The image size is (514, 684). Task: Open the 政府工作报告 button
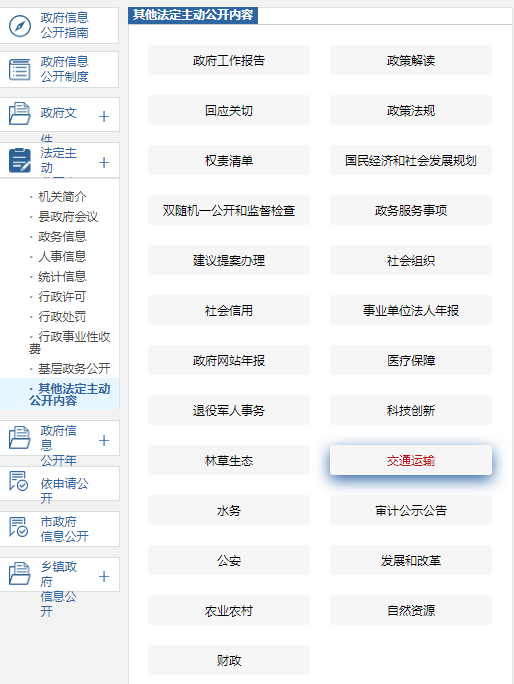pyautogui.click(x=229, y=60)
